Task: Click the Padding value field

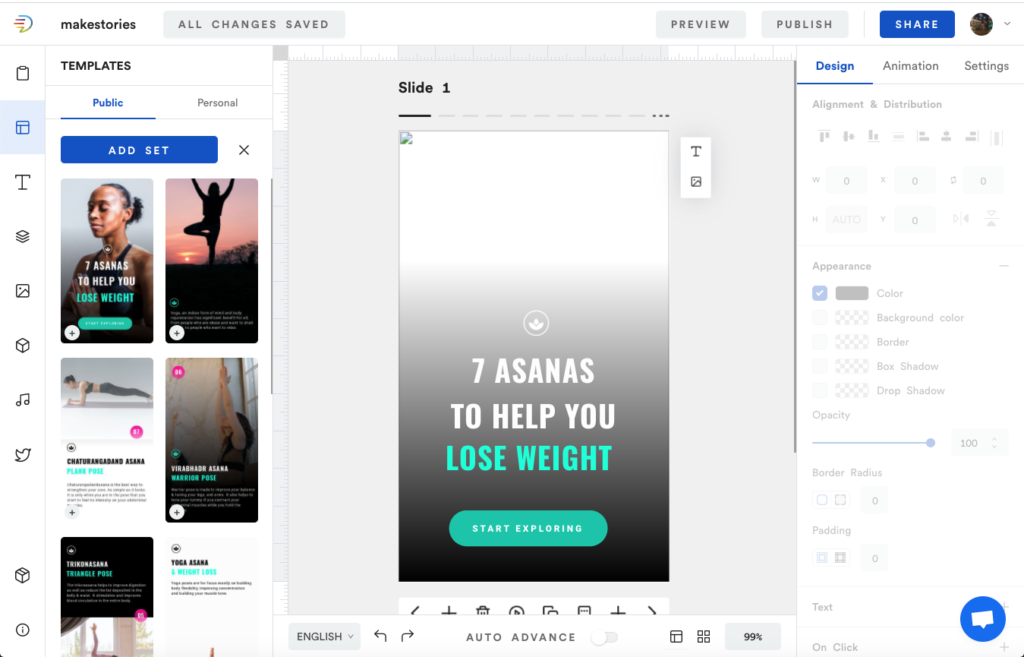Action: pyautogui.click(x=874, y=558)
